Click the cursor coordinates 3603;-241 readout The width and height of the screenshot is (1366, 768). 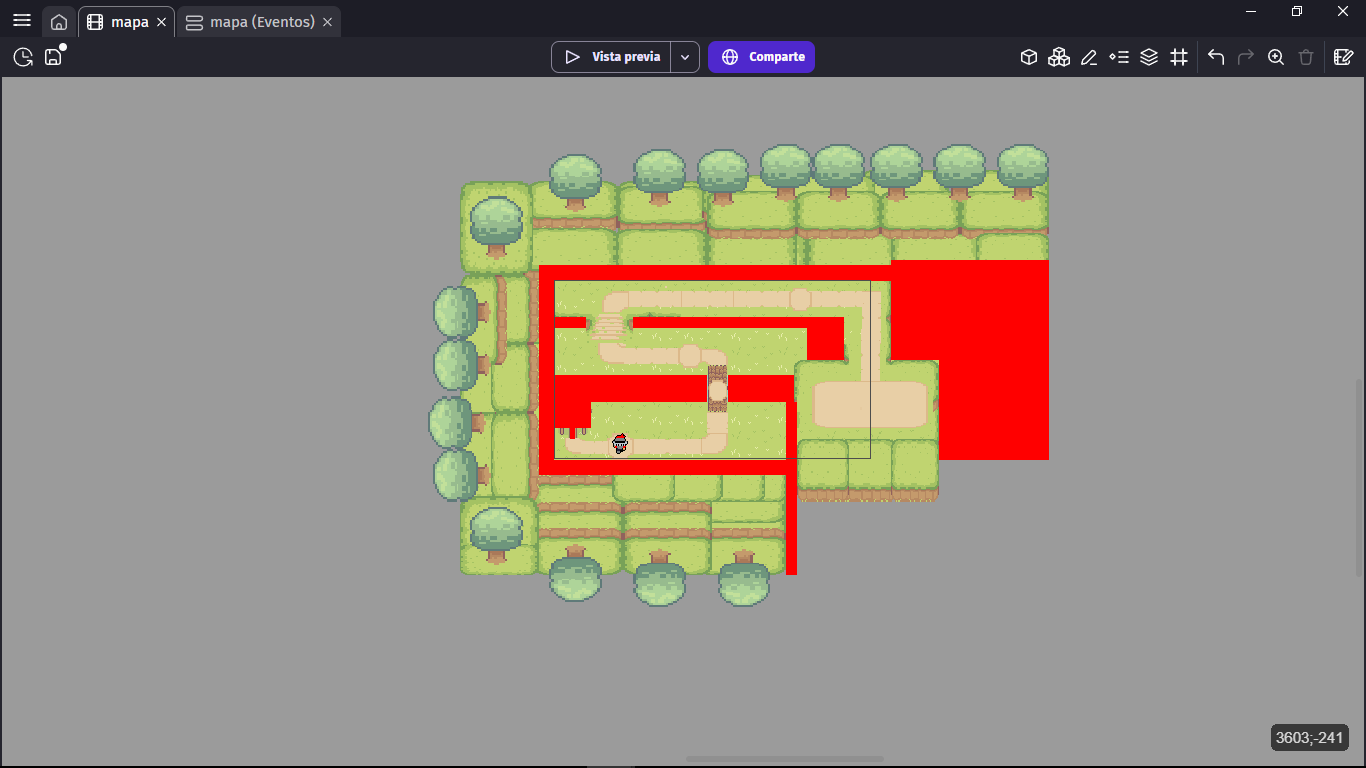[1310, 738]
